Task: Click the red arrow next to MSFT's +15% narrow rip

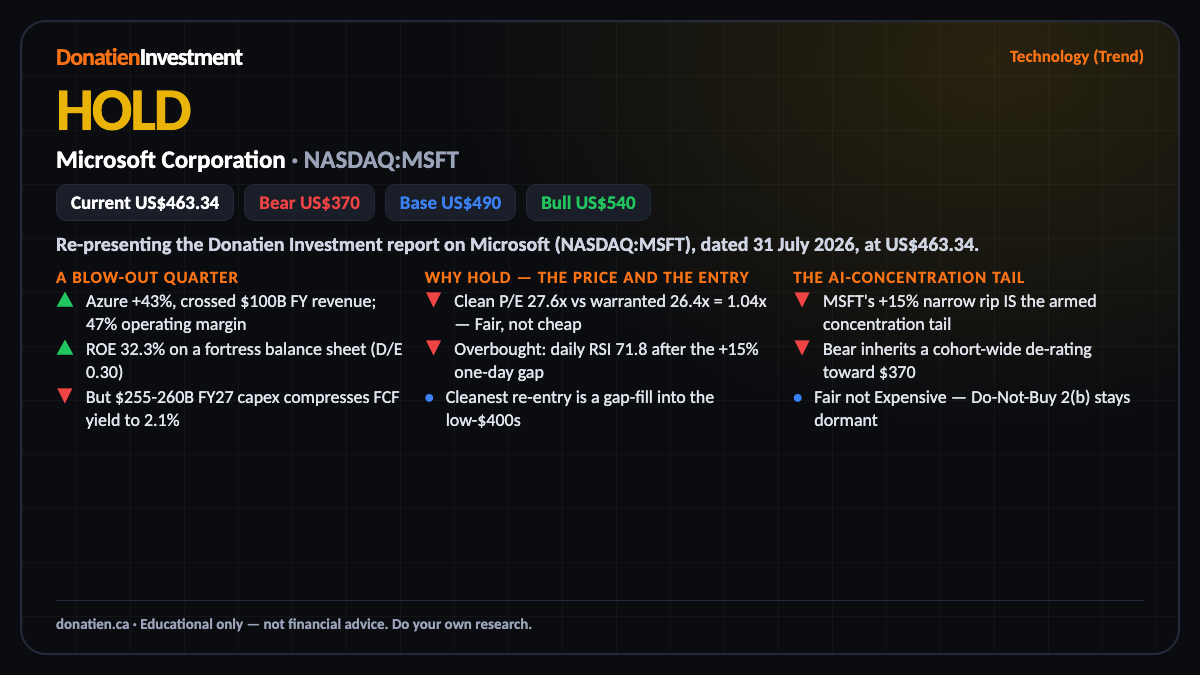Action: coord(802,300)
